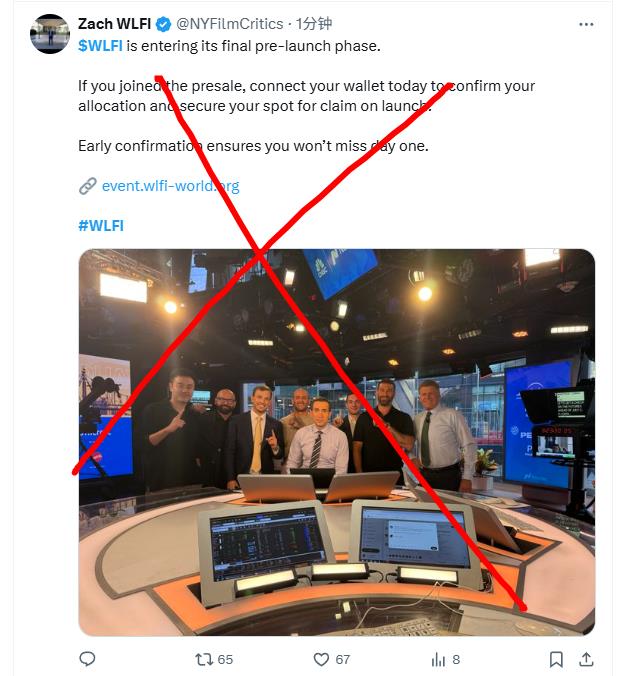
Task: Open the tweet timestamp 1分钟
Action: (314, 24)
